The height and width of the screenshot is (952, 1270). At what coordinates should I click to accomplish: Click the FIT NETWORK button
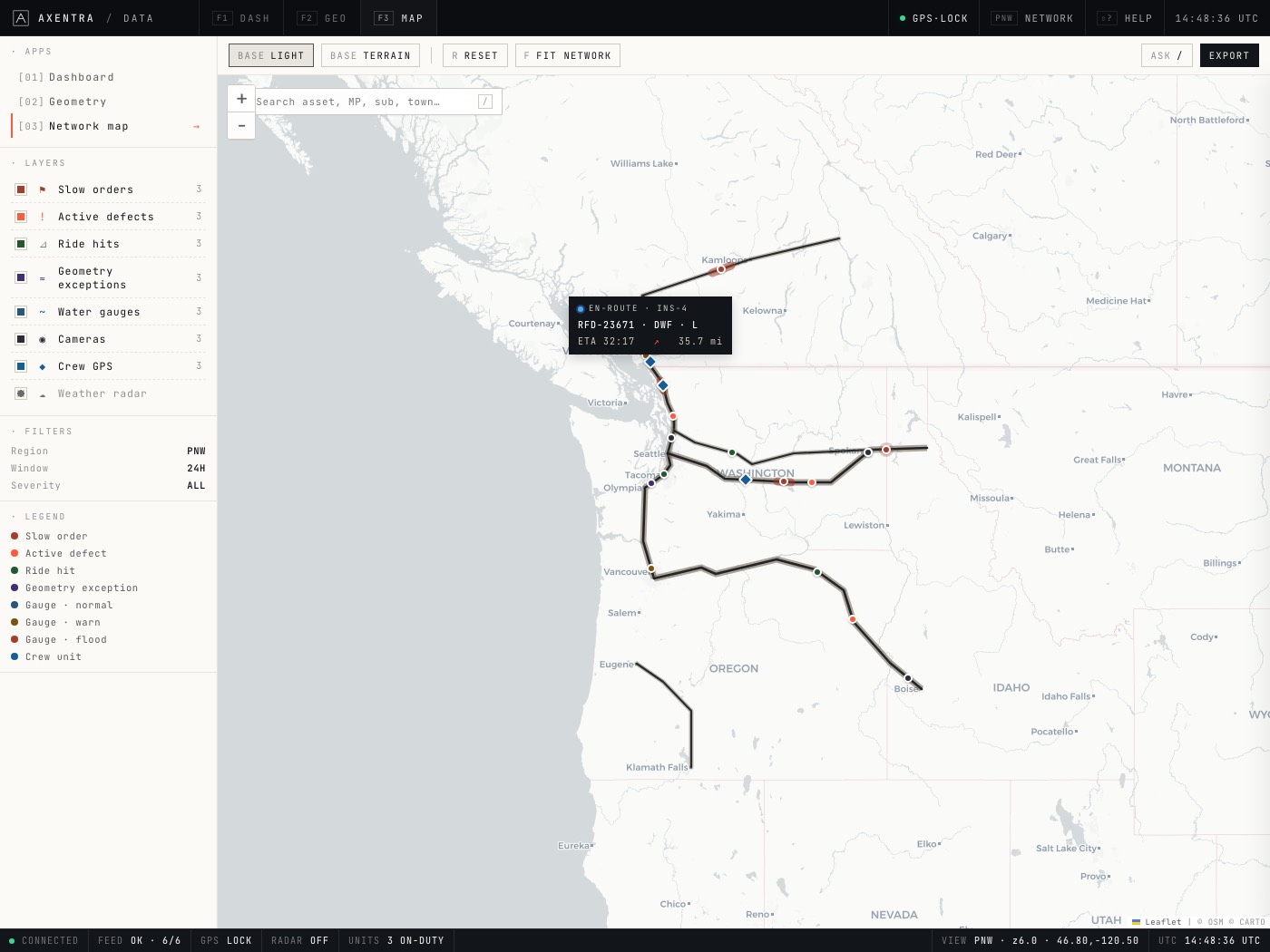568,55
